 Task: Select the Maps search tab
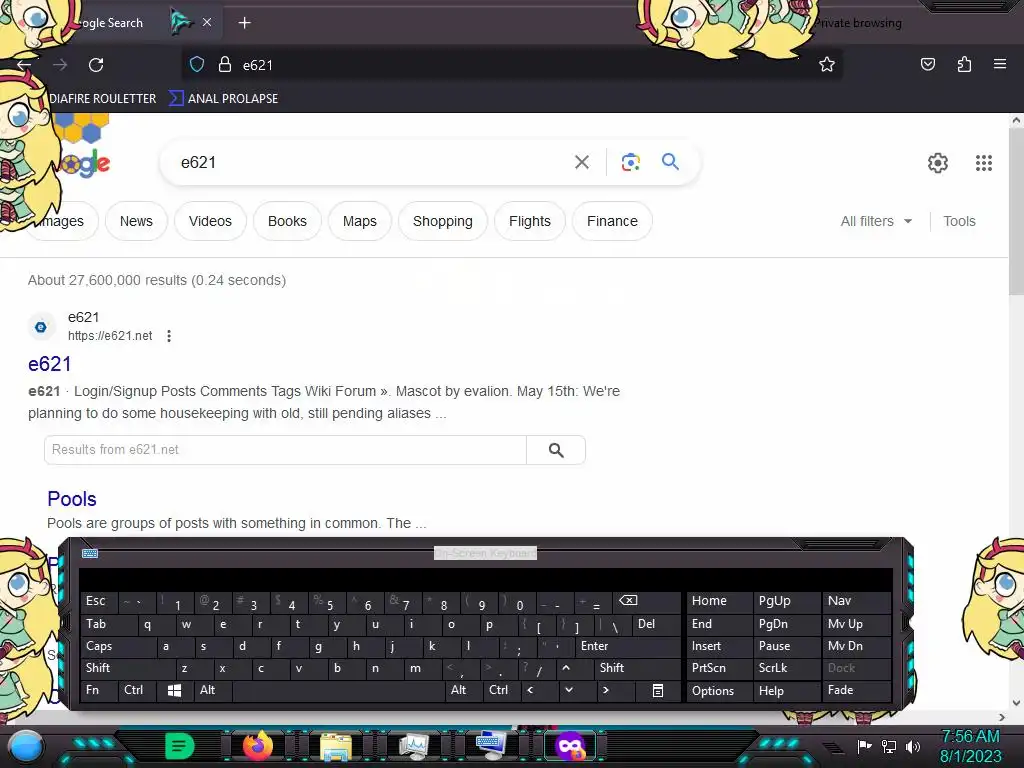click(360, 221)
